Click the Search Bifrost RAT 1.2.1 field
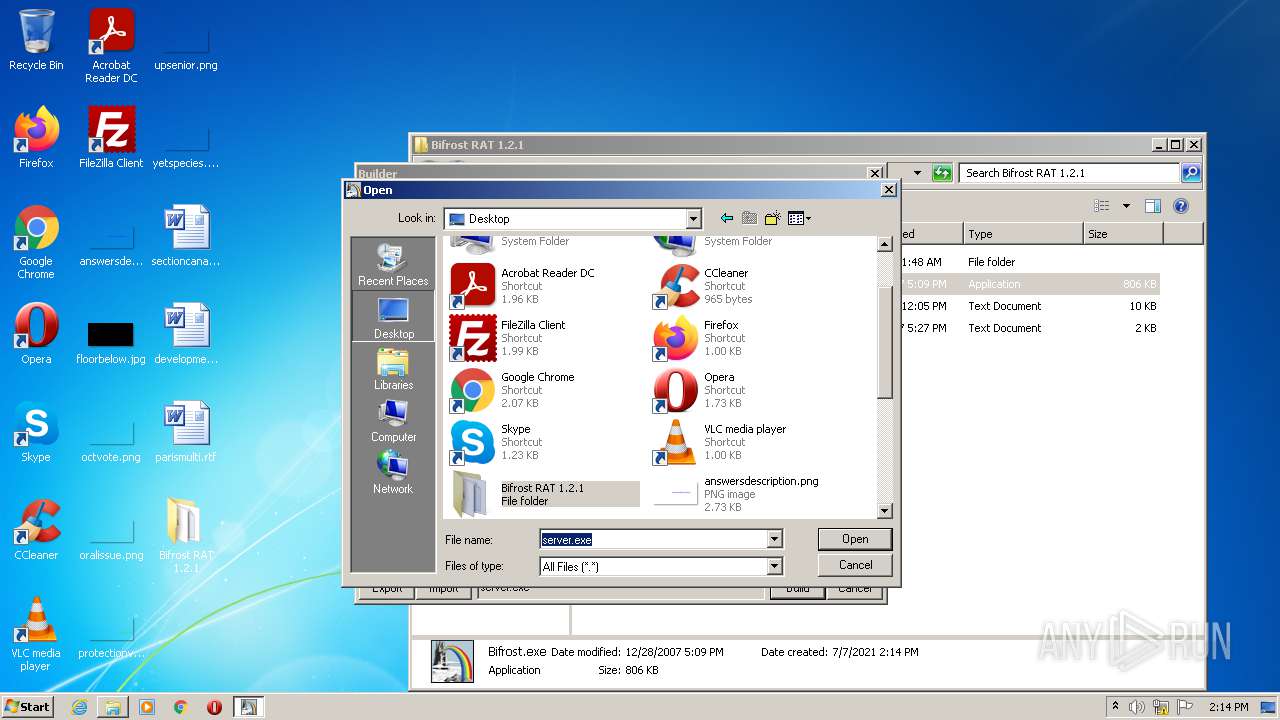This screenshot has width=1280, height=720. (1069, 173)
